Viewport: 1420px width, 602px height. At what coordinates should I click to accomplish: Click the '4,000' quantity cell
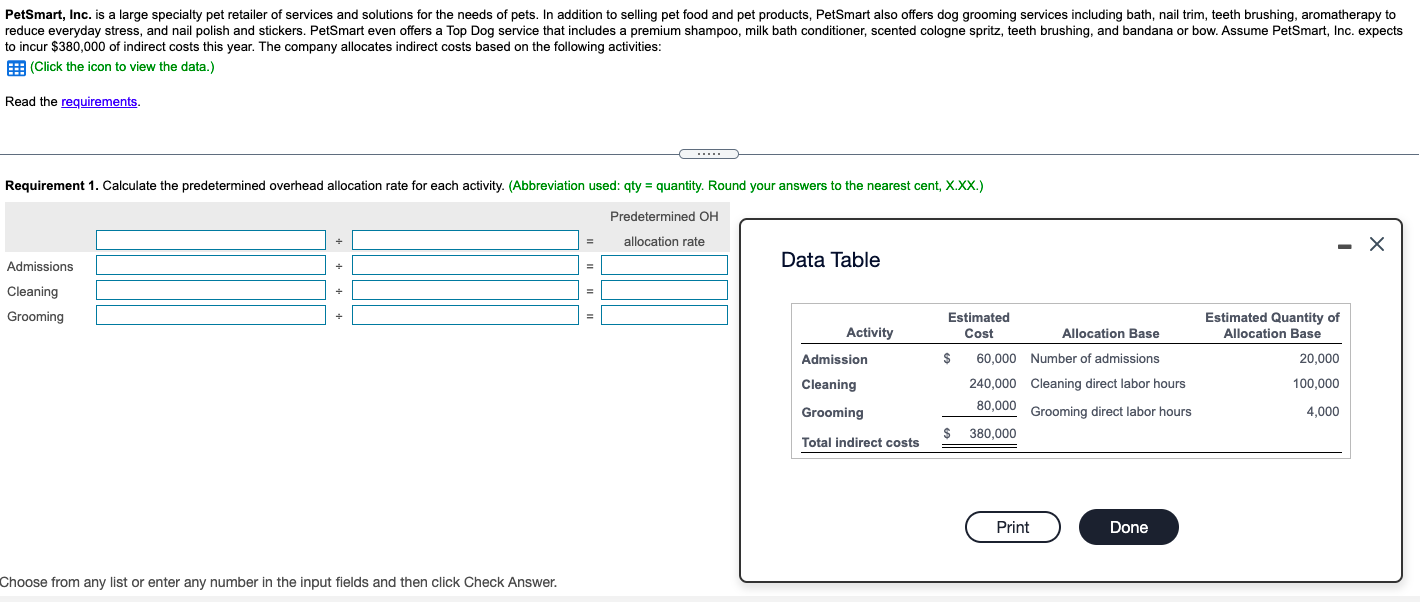pyautogui.click(x=1323, y=412)
